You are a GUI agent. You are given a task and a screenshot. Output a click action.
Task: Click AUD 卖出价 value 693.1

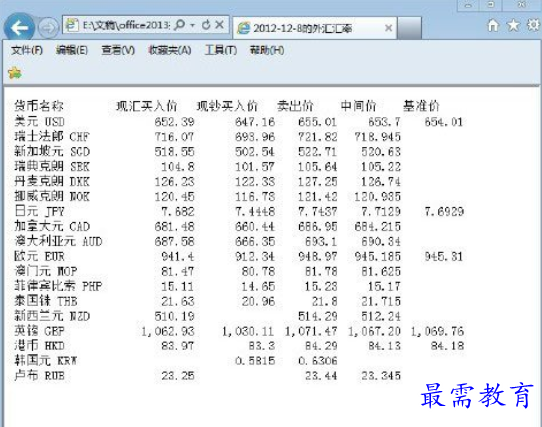(321, 241)
